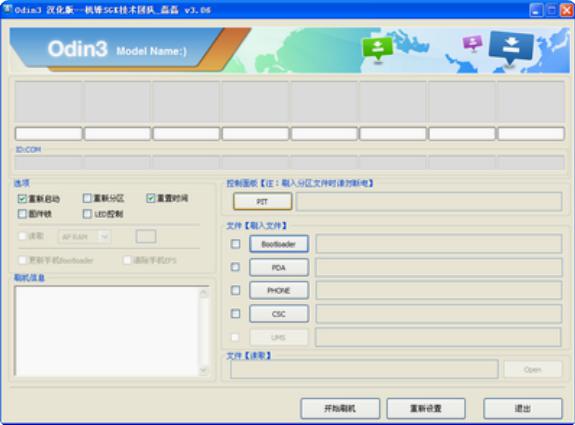This screenshot has width=575, height=425.
Task: Enable the 固件锁 checkbox
Action: [22, 214]
